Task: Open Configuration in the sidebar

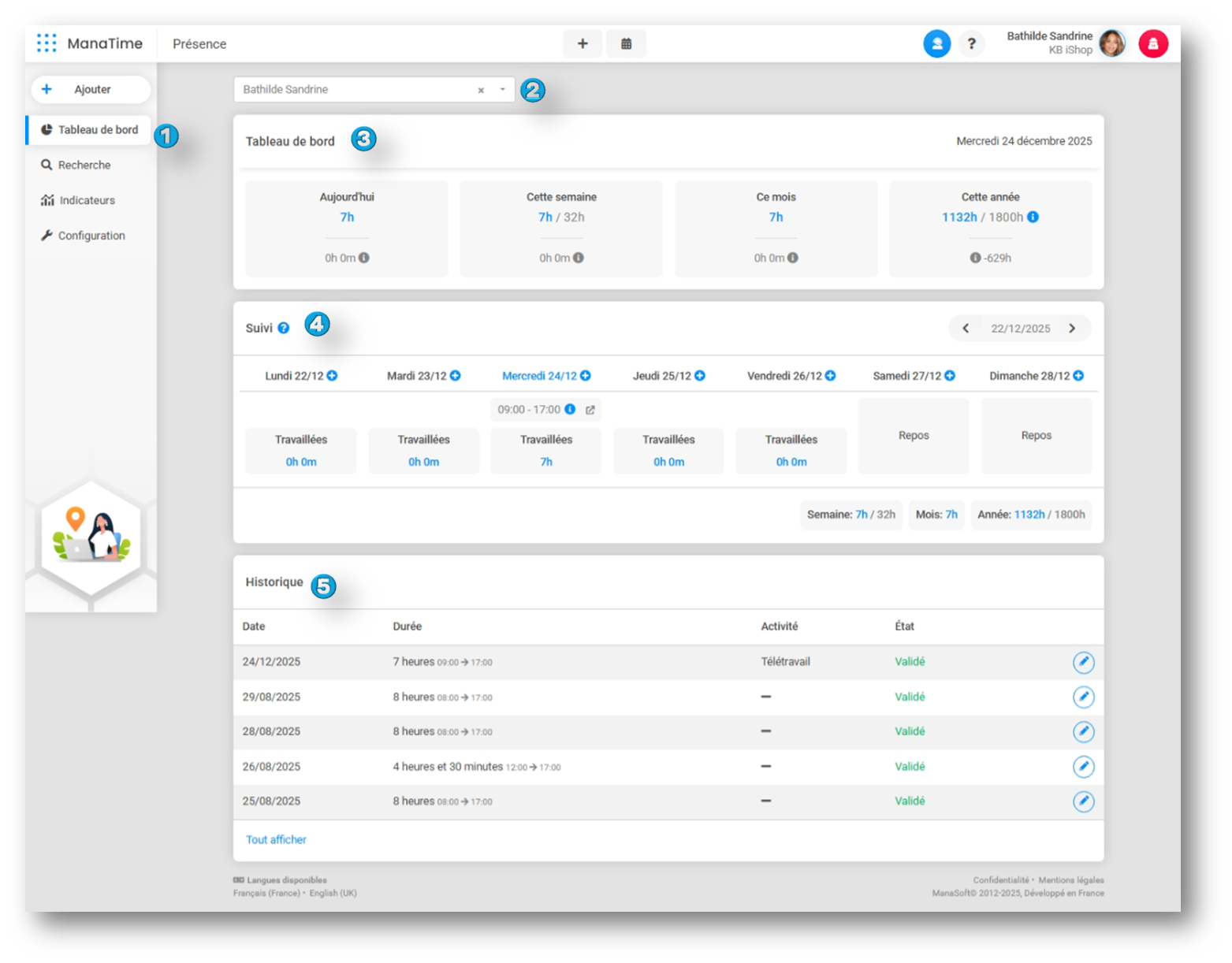Action: 91,236
